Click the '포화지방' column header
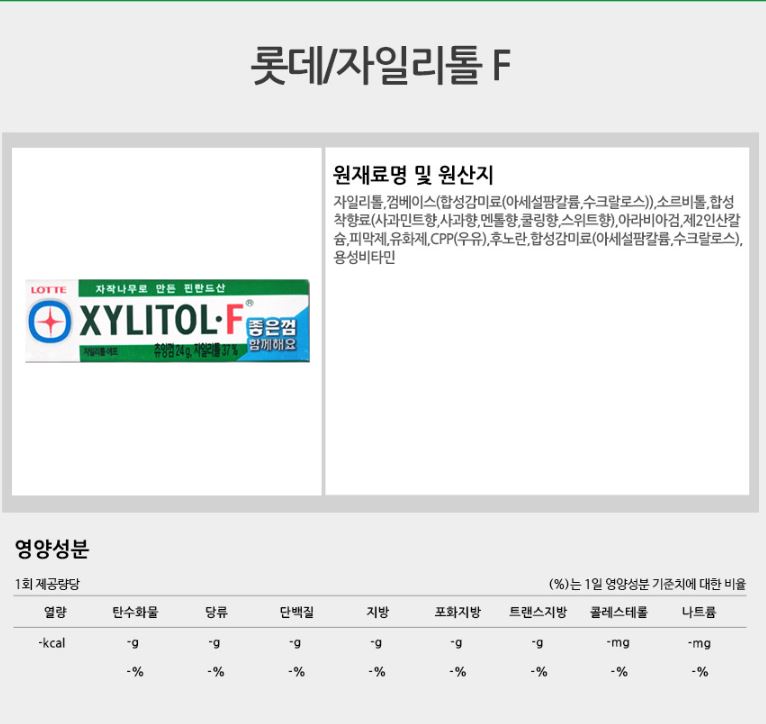This screenshot has width=766, height=724. [458, 612]
